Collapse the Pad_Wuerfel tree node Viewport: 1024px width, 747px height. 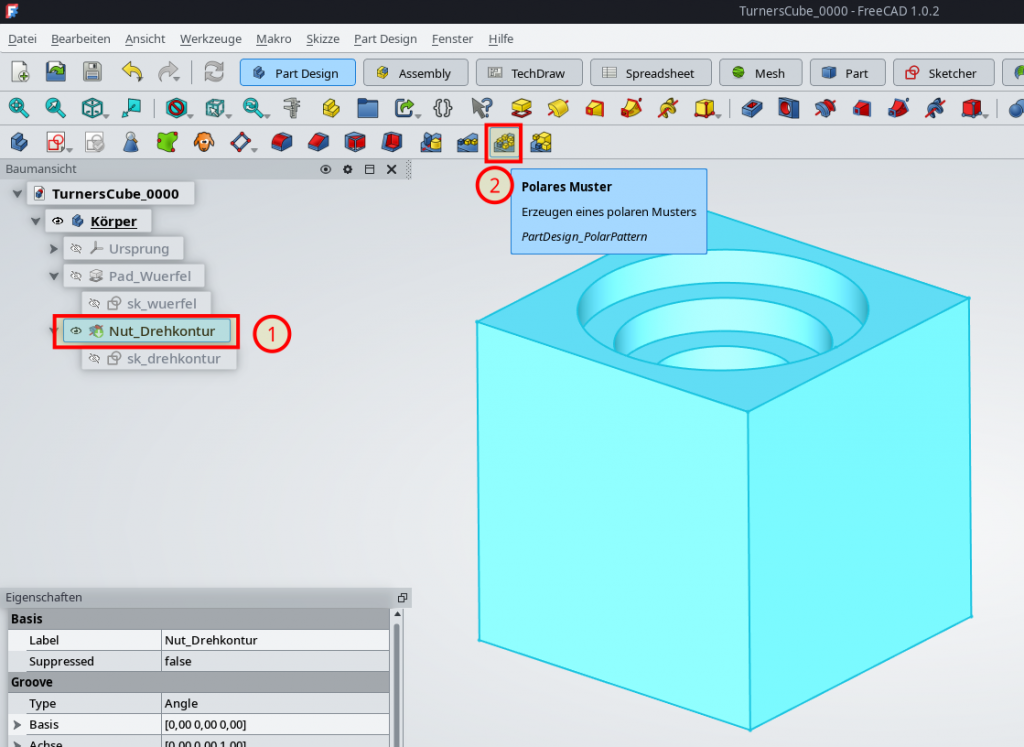[54, 275]
